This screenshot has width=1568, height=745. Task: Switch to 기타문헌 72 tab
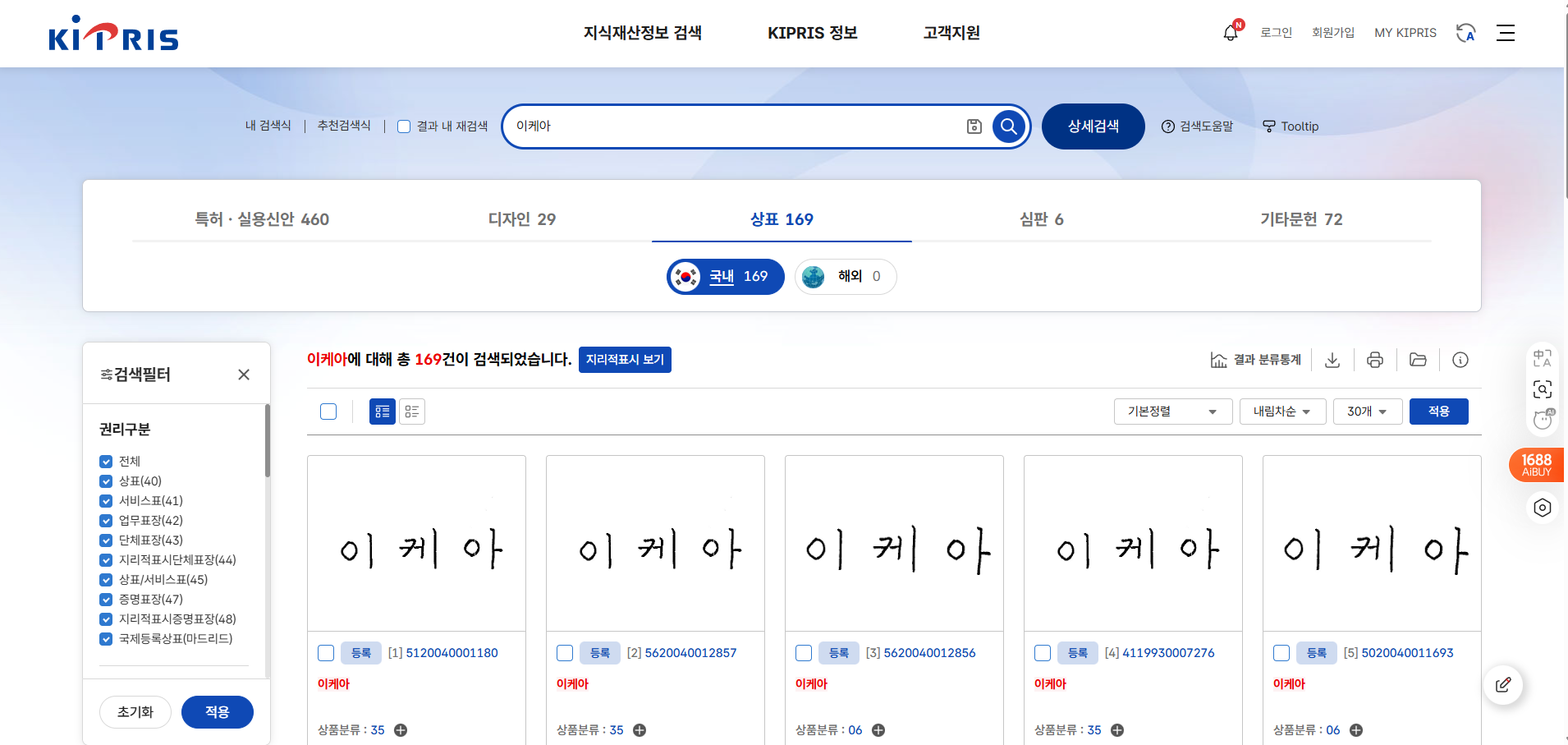coord(1302,219)
